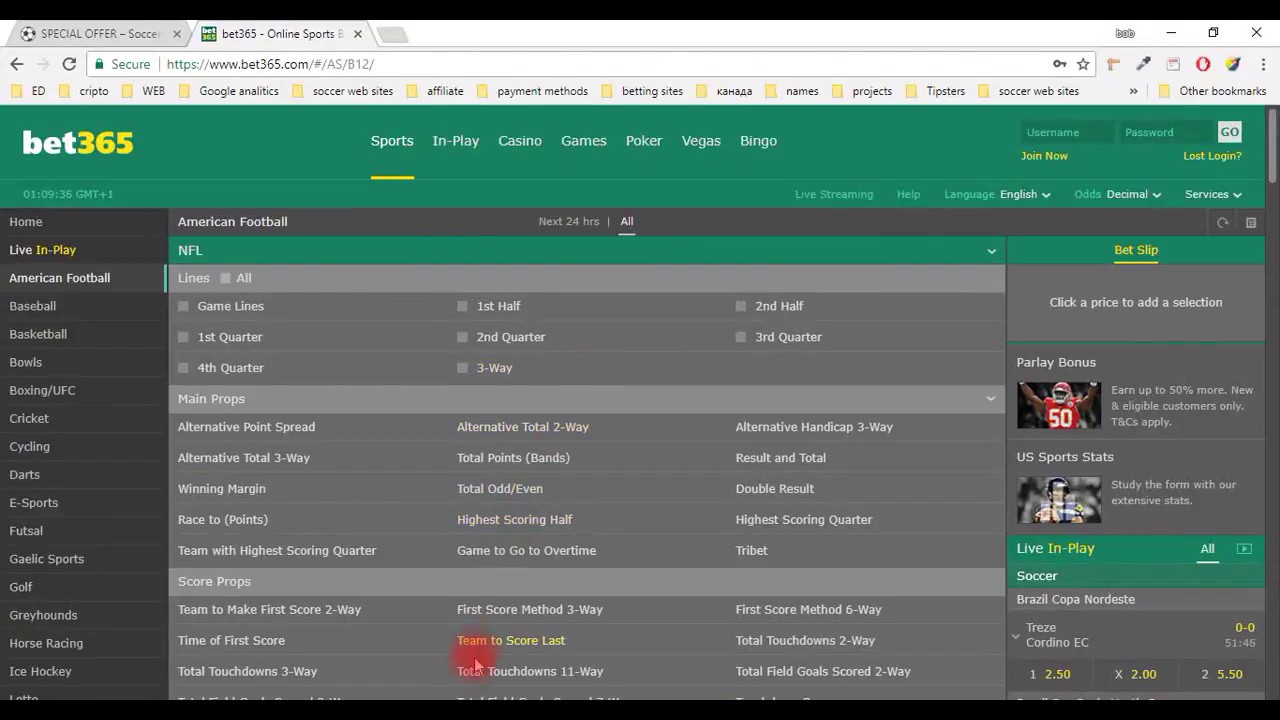Open Alternative Point Spread market

(246, 427)
